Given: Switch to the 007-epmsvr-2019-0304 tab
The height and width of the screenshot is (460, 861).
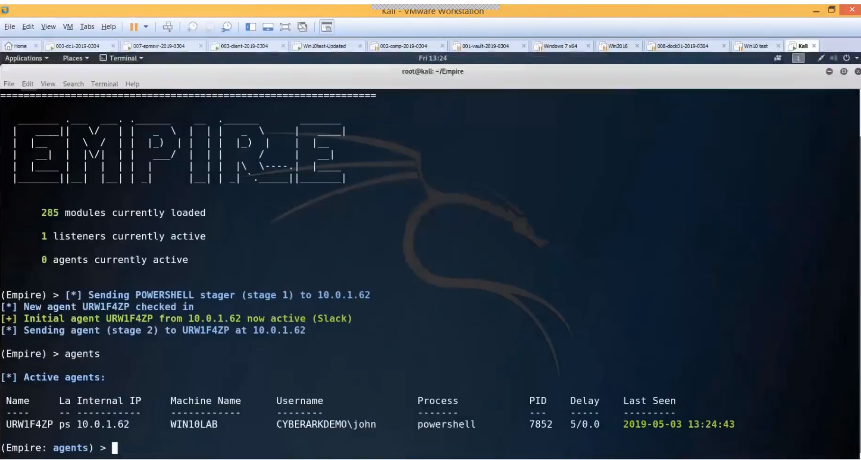Looking at the screenshot, I should [163, 46].
